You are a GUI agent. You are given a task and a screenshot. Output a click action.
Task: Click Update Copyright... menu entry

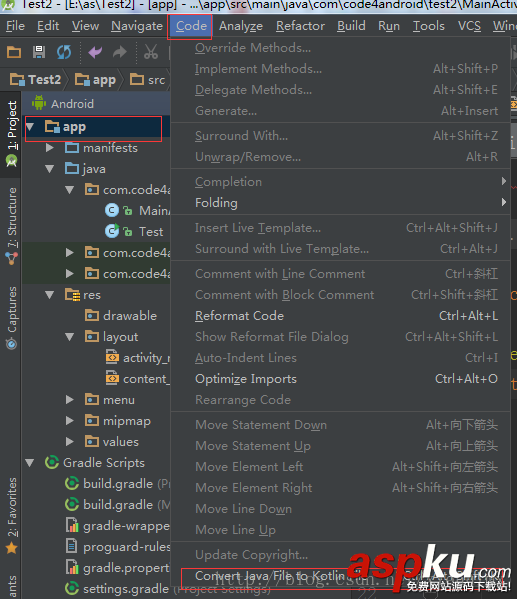point(340,555)
